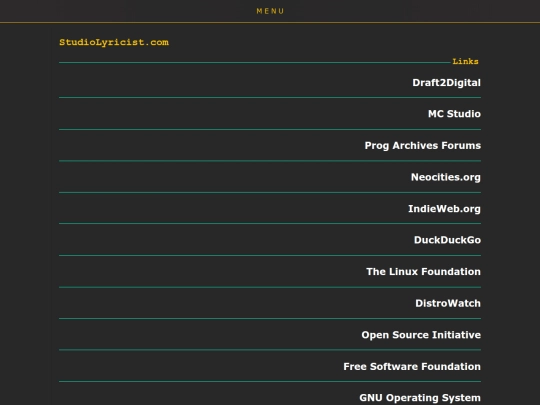Click the StudioLyricist.com site title
This screenshot has height=405, width=540.
114,42
